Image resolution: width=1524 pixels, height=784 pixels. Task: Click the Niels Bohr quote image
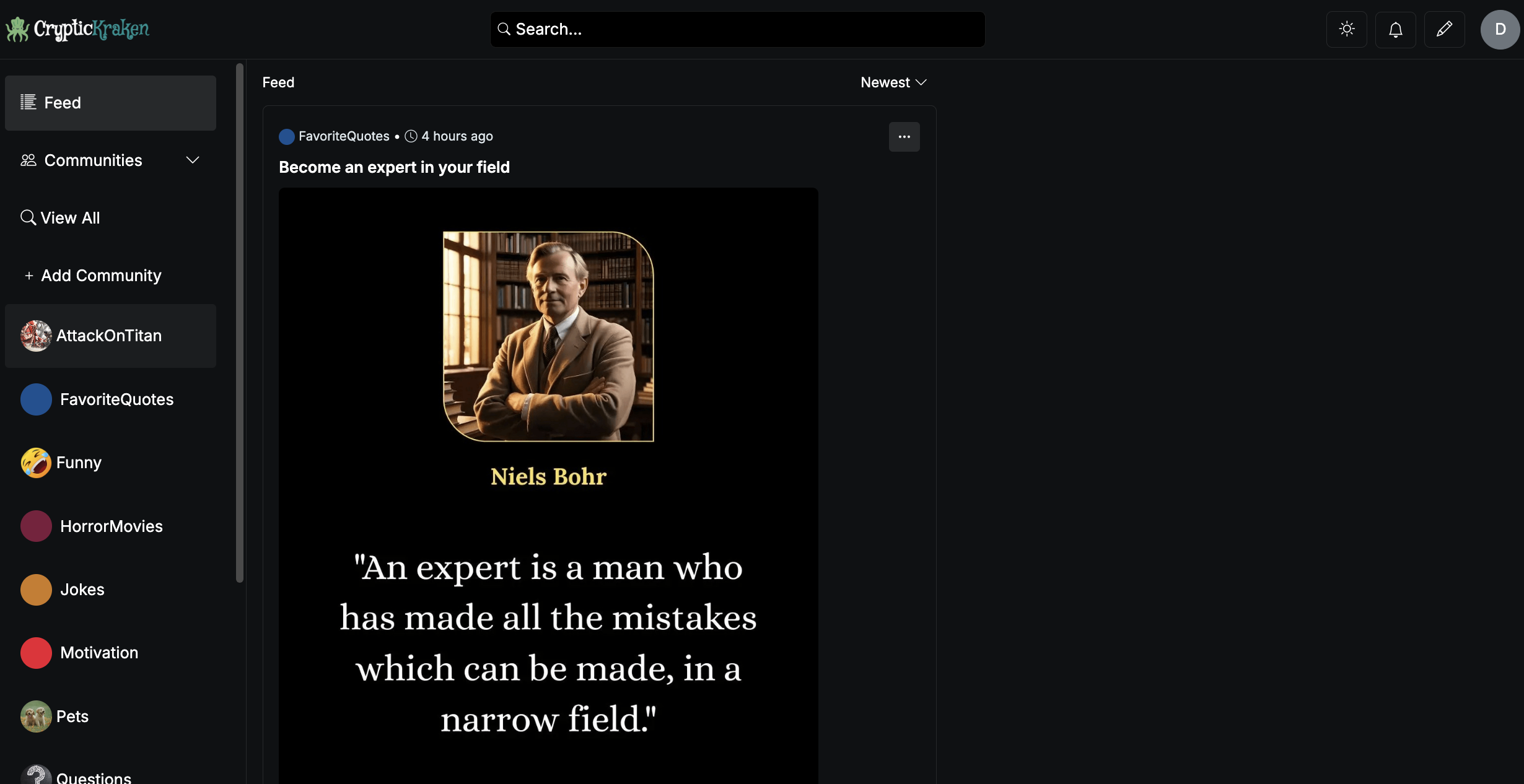click(548, 483)
